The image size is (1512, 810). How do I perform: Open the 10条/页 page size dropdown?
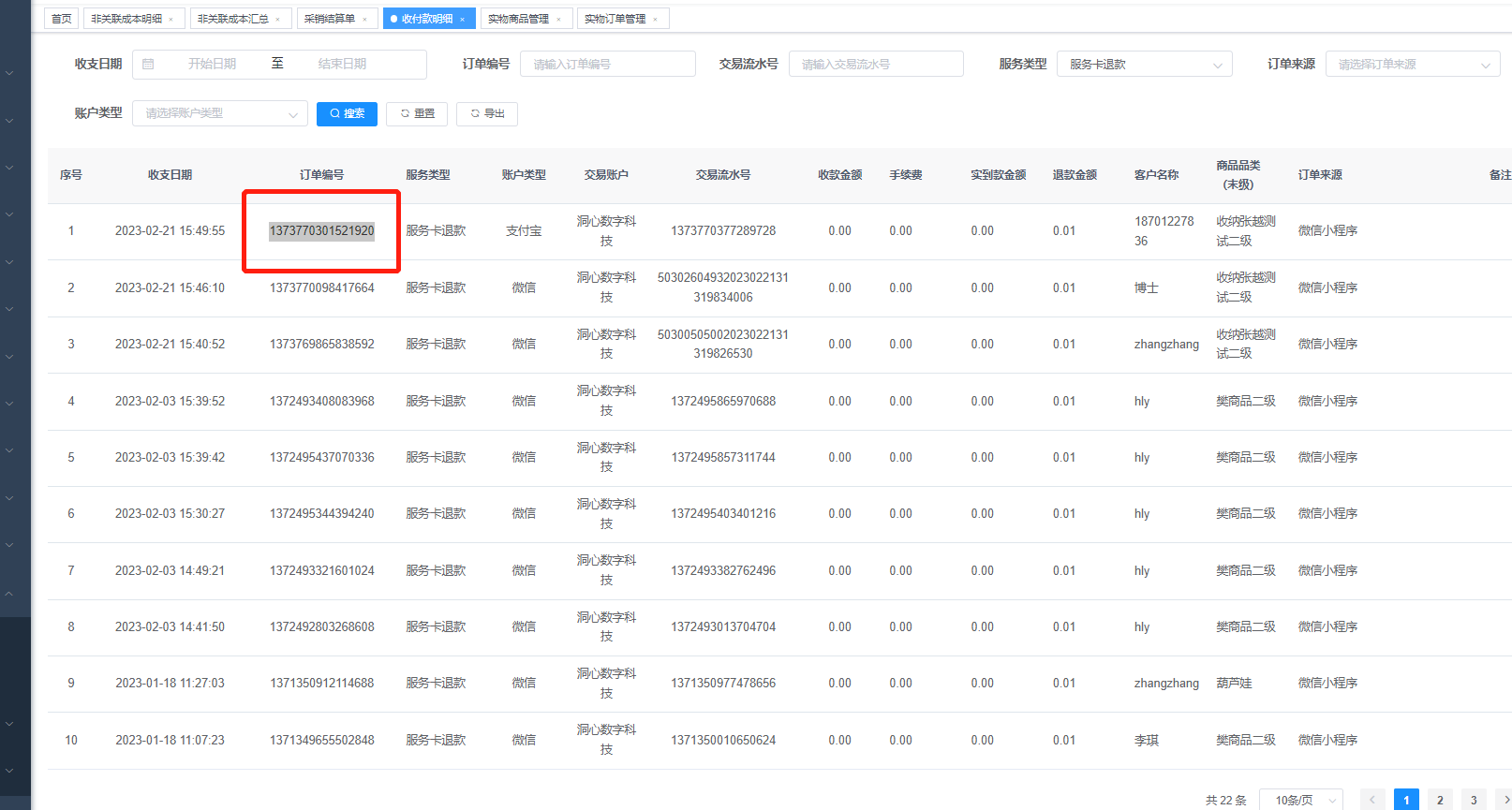tap(1301, 800)
